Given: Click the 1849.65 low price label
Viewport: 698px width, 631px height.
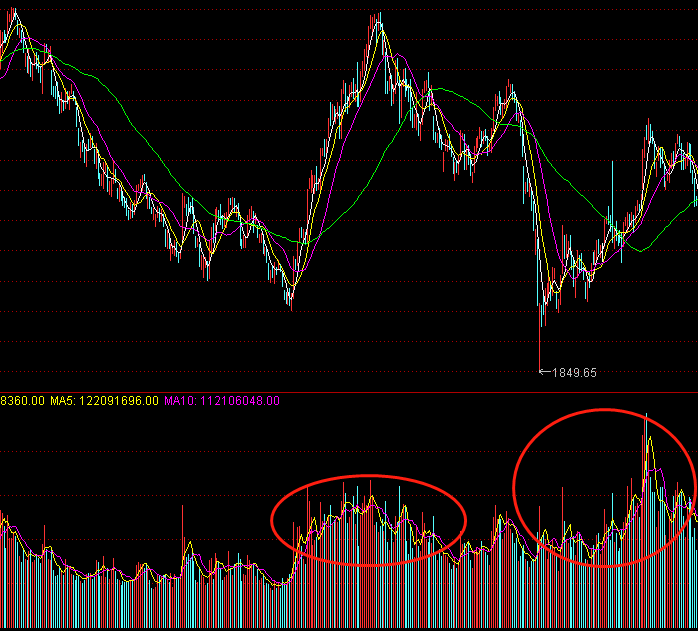Looking at the screenshot, I should (574, 373).
